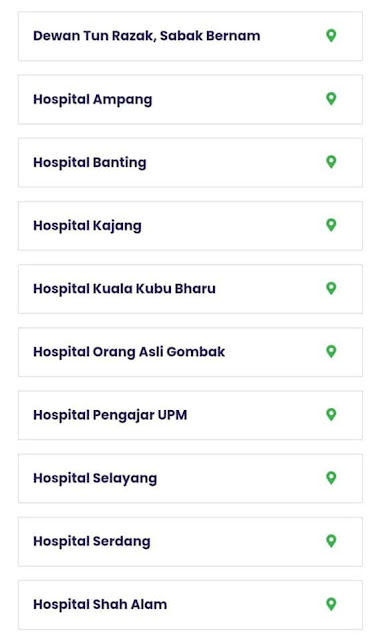Viewport: 382px width, 639px height.
Task: Tap location pin beside Hospital Ampang
Action: [x=331, y=99]
